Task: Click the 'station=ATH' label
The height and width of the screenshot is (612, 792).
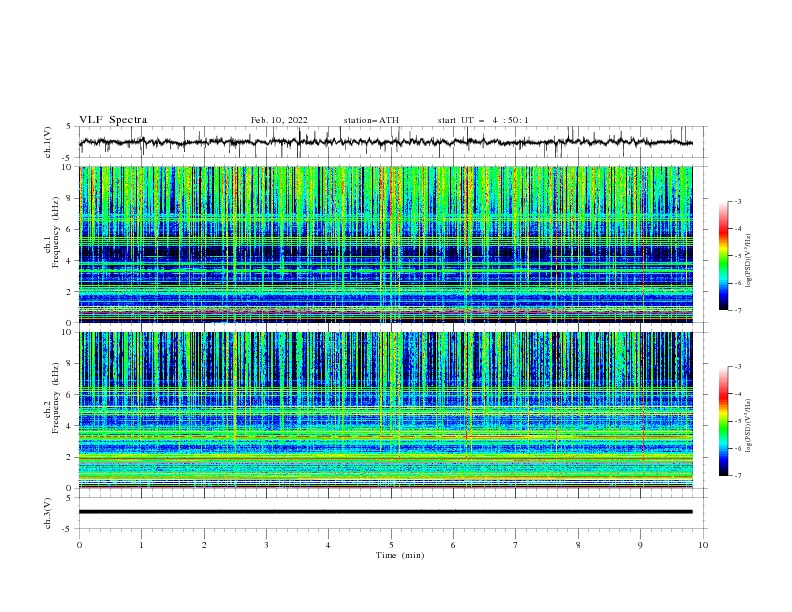Action: point(371,120)
